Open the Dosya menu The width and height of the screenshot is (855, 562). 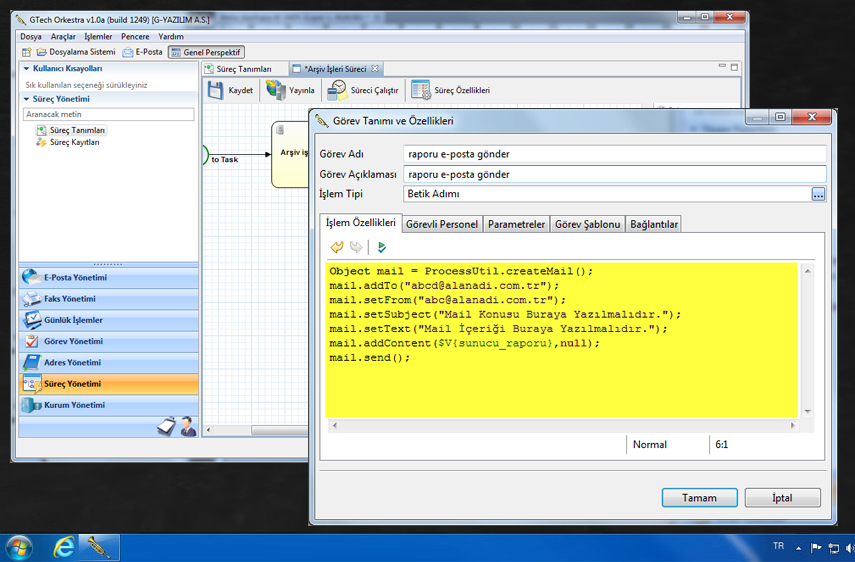click(x=31, y=37)
